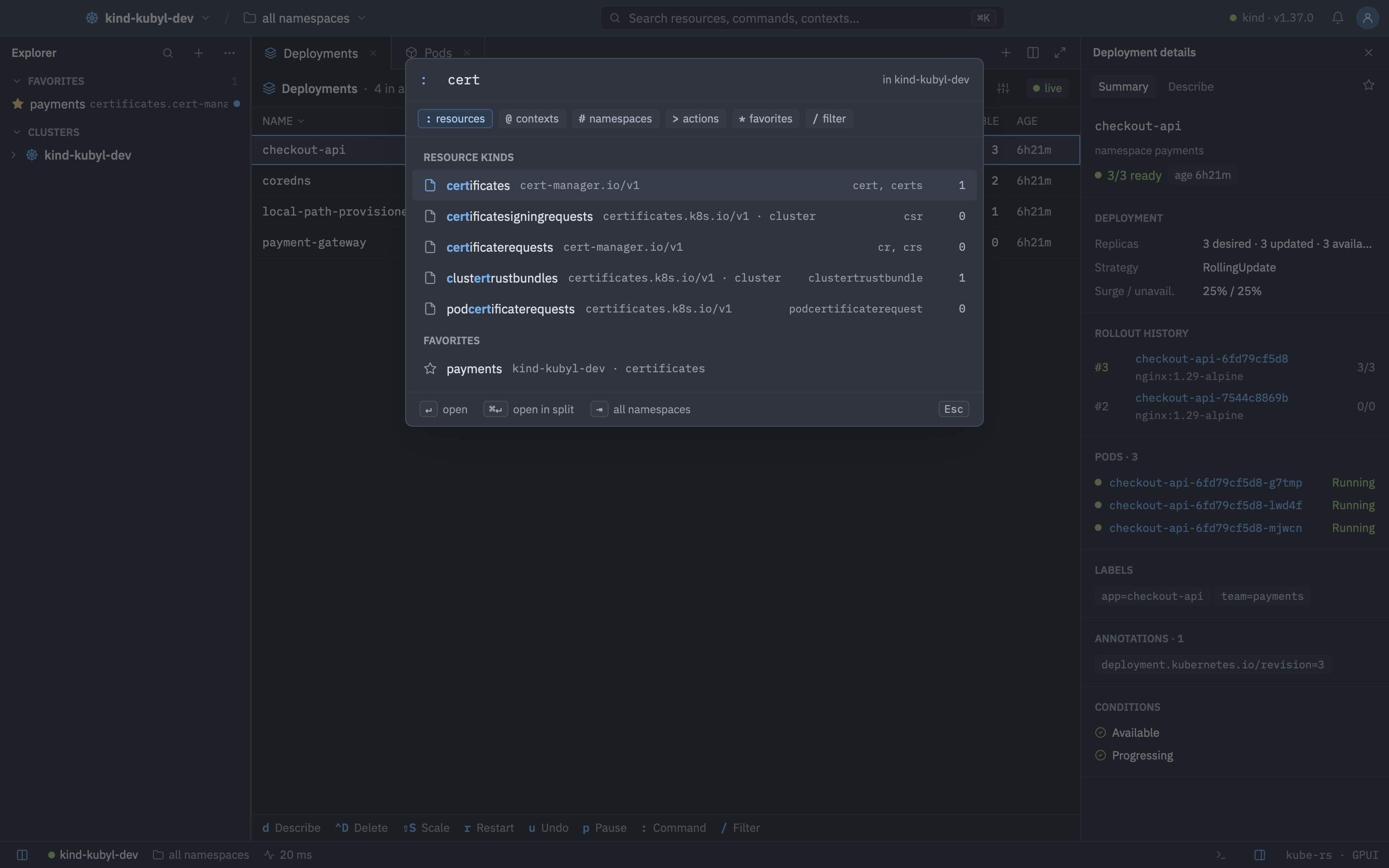
Task: Open kind-kubyl-dev context dropdown
Action: point(148,18)
